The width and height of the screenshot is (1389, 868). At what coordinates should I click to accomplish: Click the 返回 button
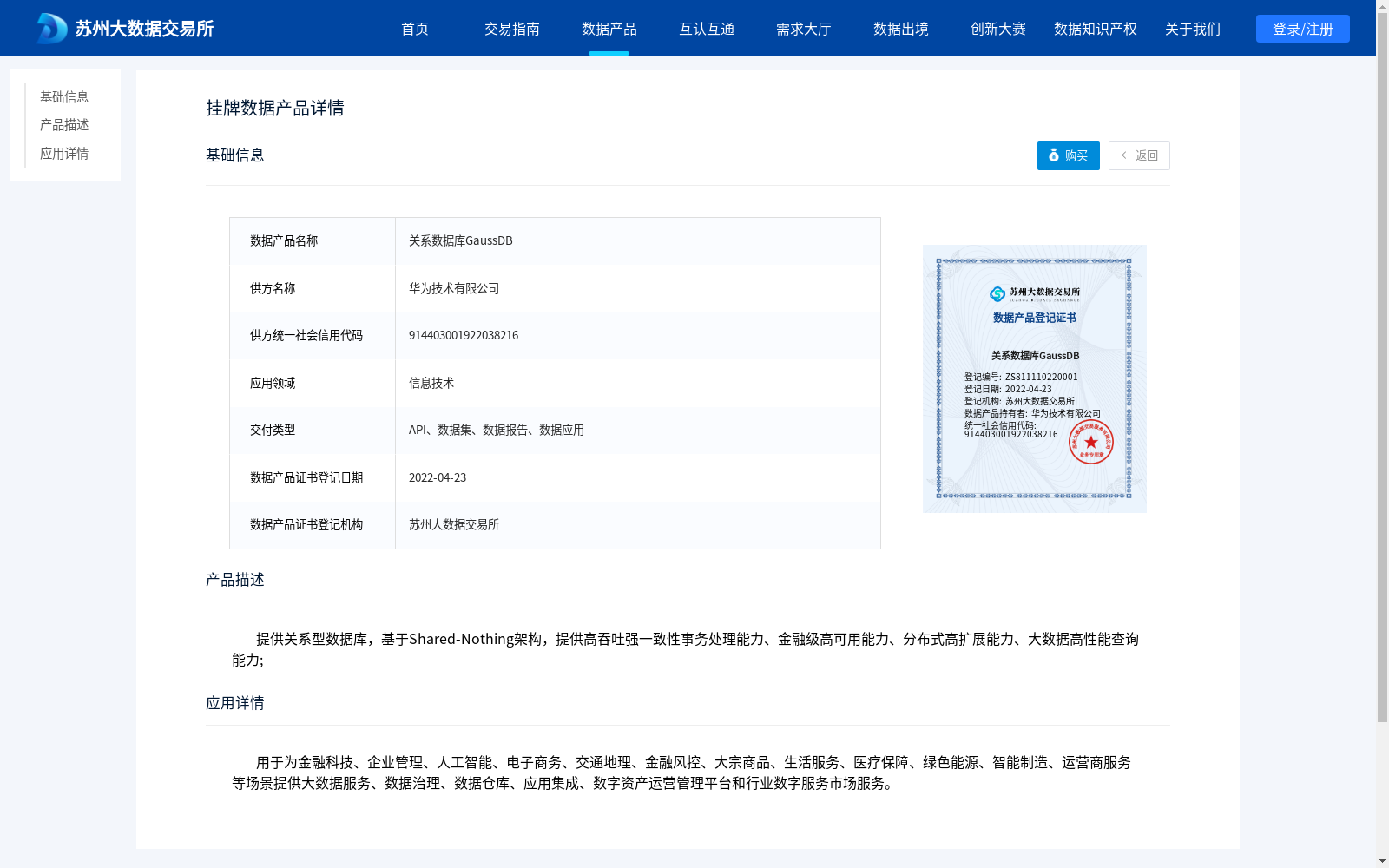coord(1139,155)
